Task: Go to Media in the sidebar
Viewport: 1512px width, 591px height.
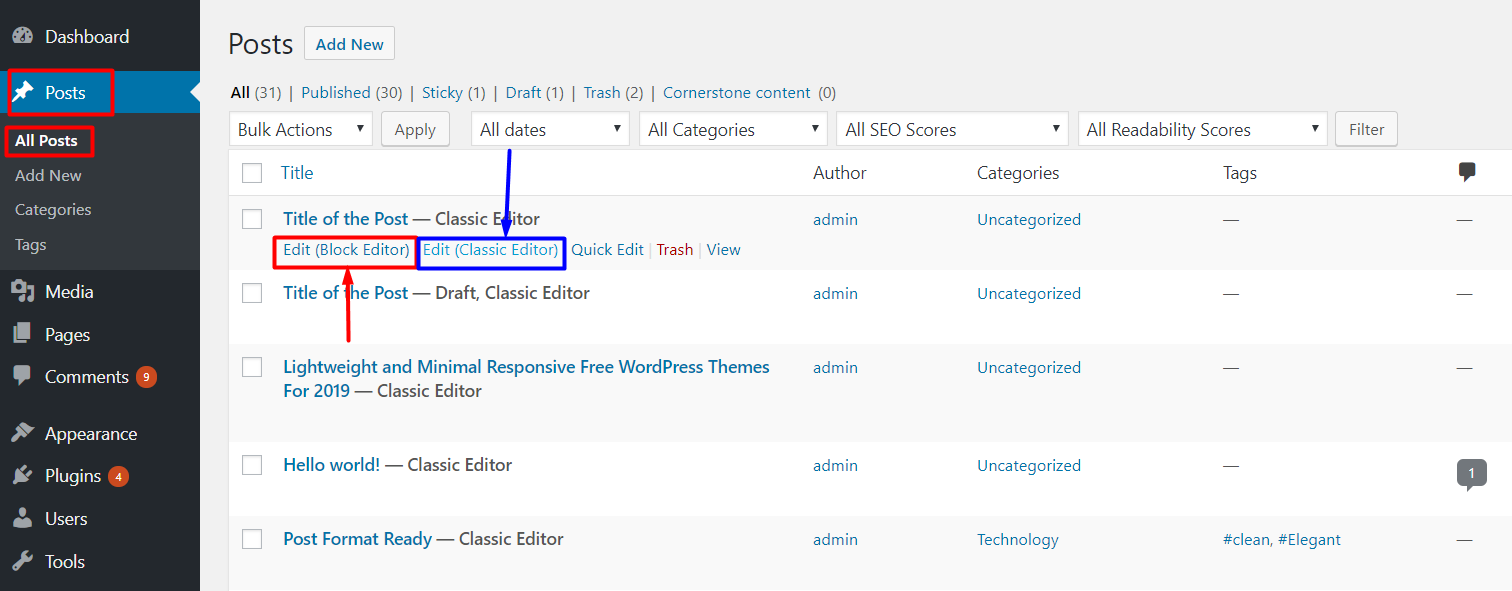Action: point(69,292)
